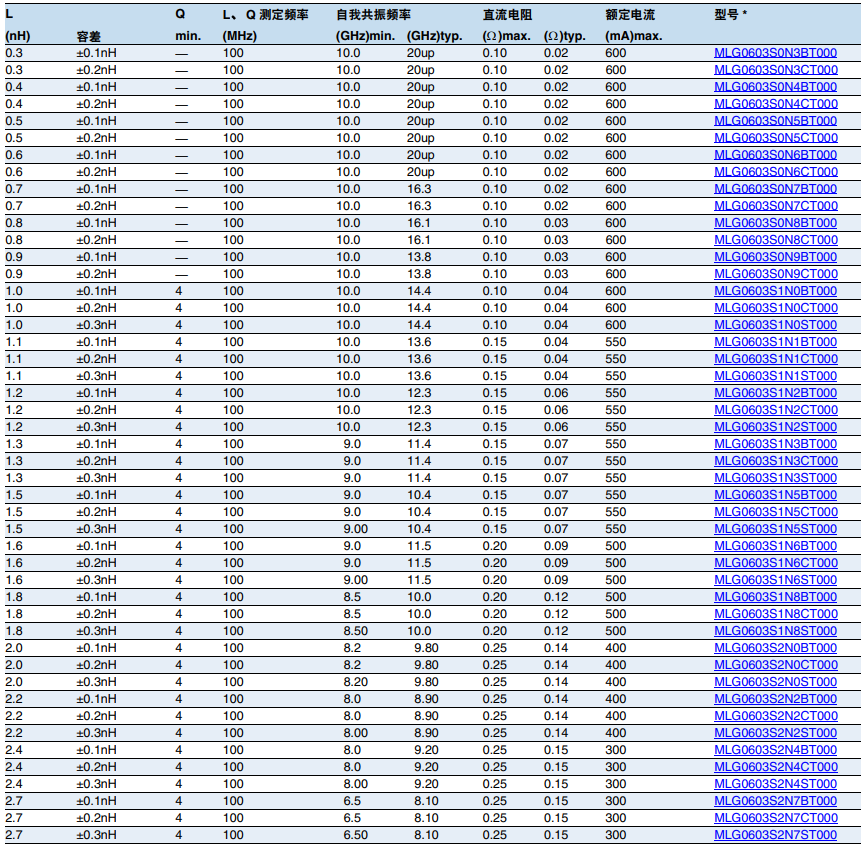The height and width of the screenshot is (845, 865).
Task: Open the MLG0603S0N8BT000 part link
Action: point(775,223)
